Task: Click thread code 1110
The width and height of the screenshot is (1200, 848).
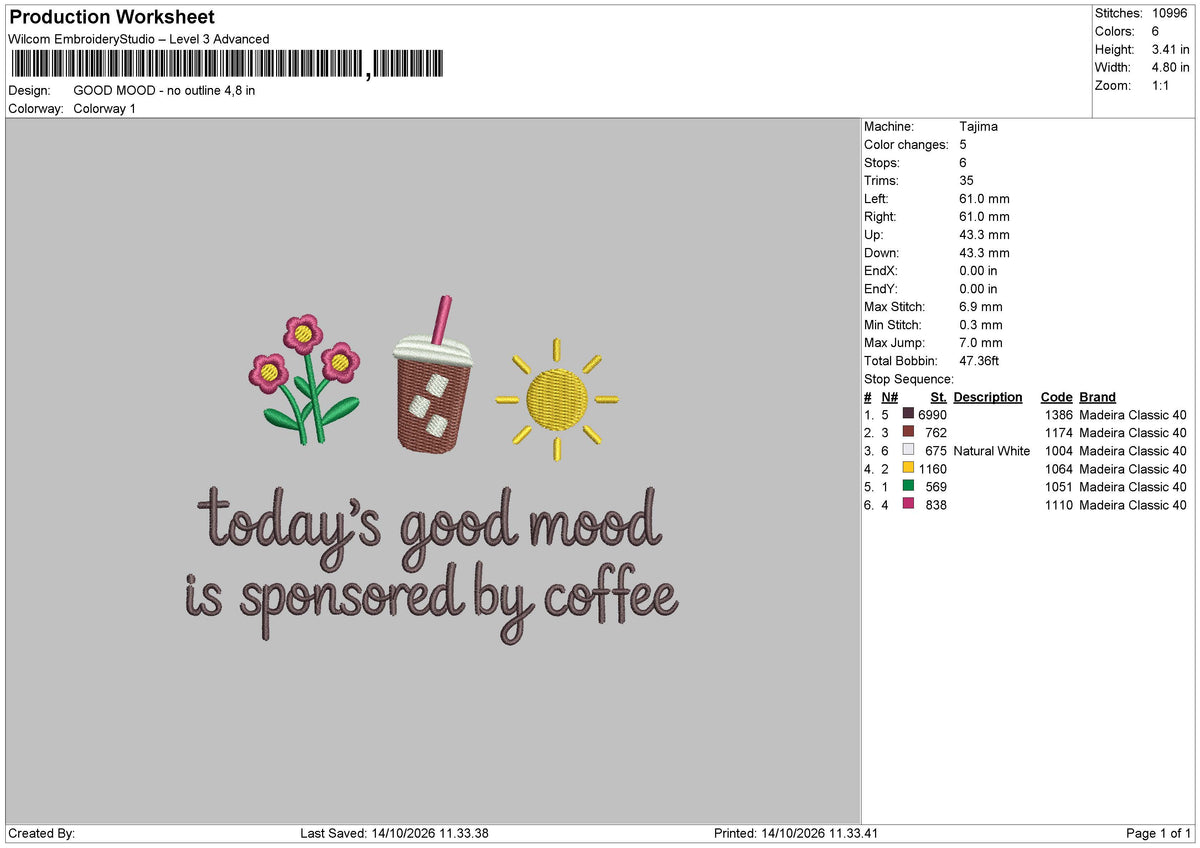Action: pyautogui.click(x=1058, y=504)
